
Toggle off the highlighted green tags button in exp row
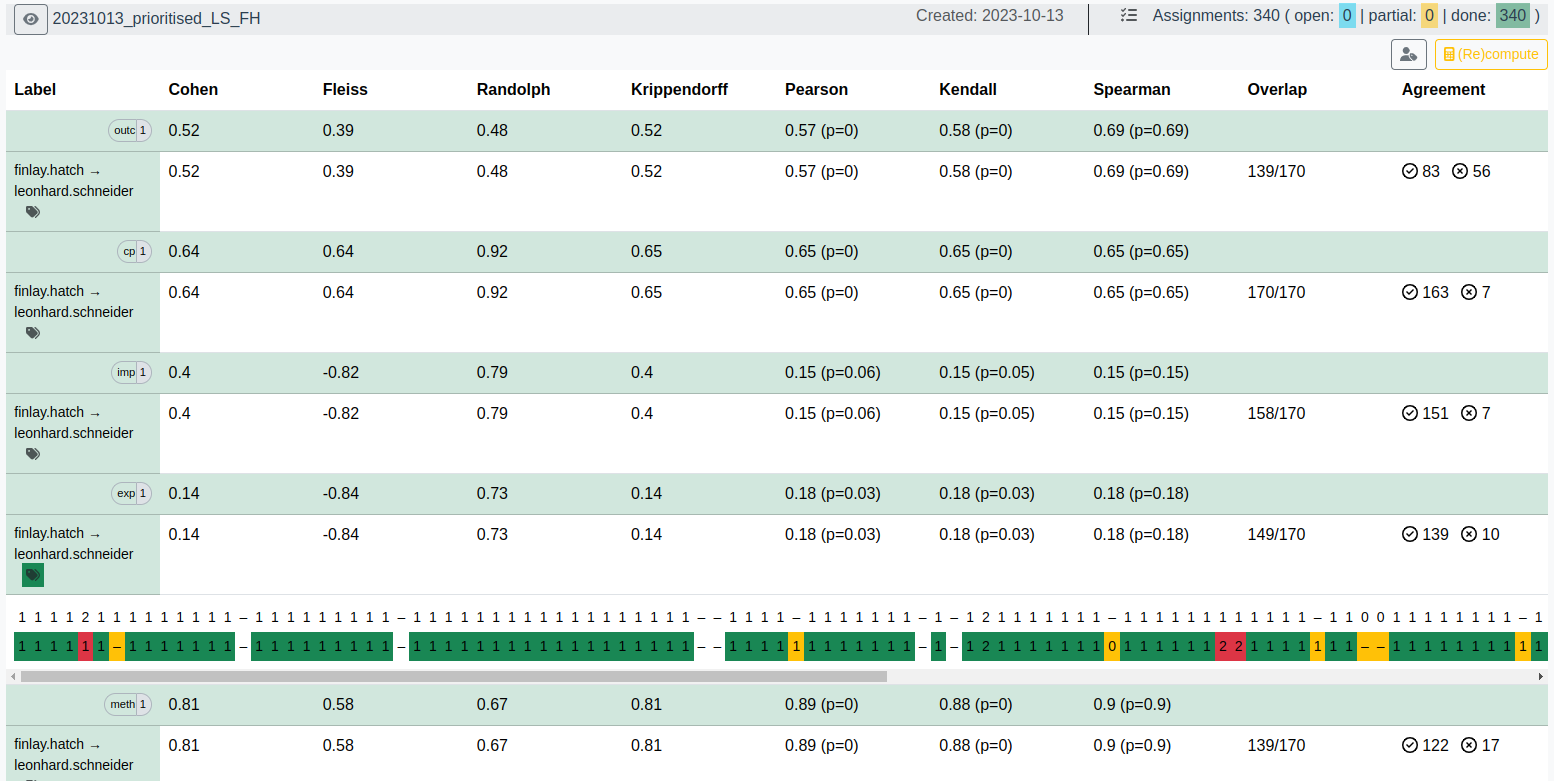pyautogui.click(x=33, y=575)
